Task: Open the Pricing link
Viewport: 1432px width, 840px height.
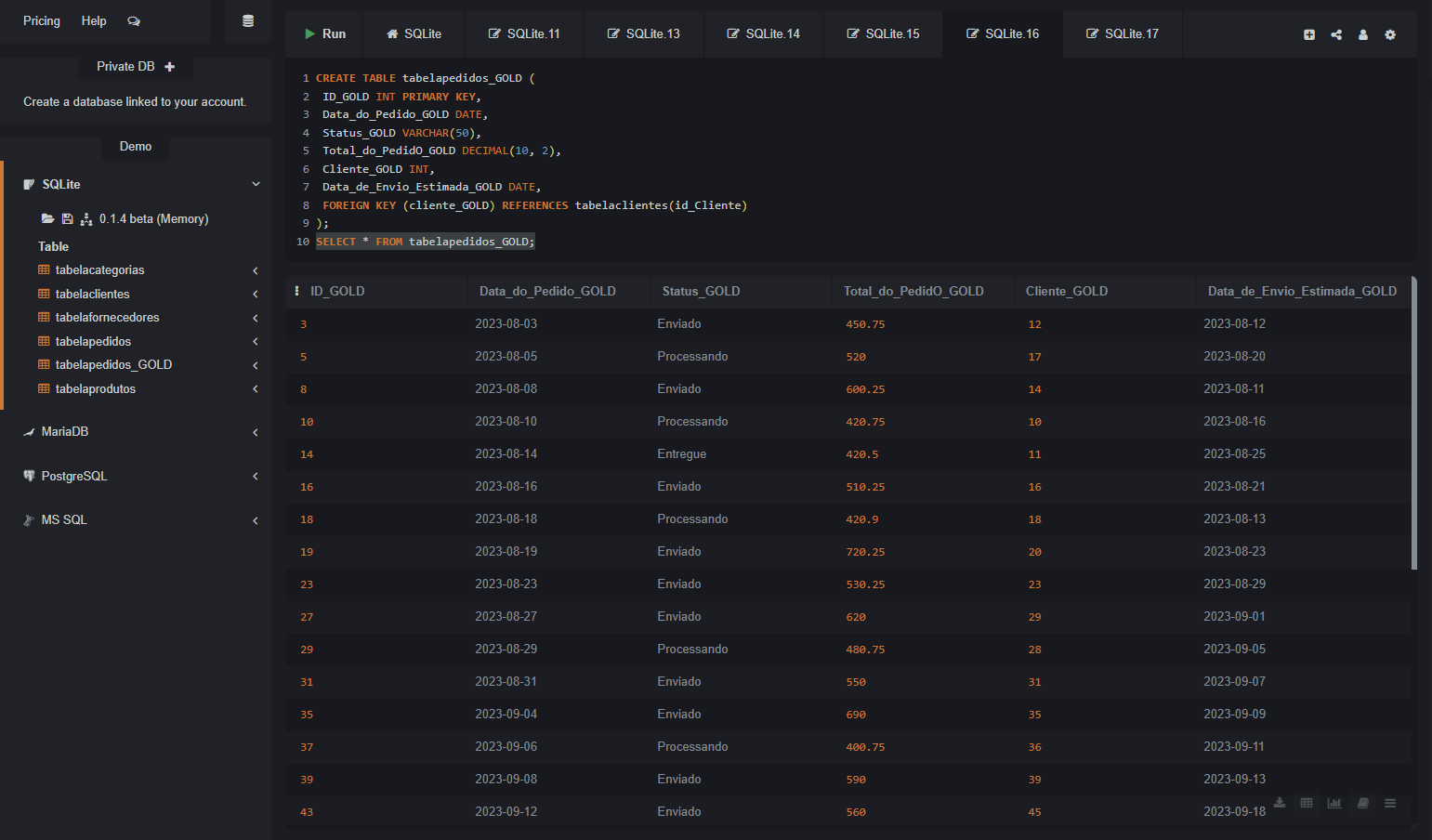Action: [x=42, y=21]
